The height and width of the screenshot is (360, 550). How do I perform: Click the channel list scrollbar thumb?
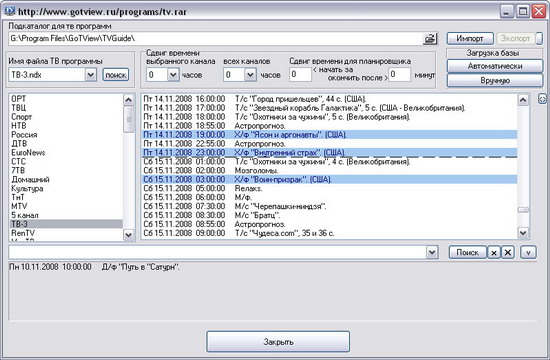click(x=129, y=119)
